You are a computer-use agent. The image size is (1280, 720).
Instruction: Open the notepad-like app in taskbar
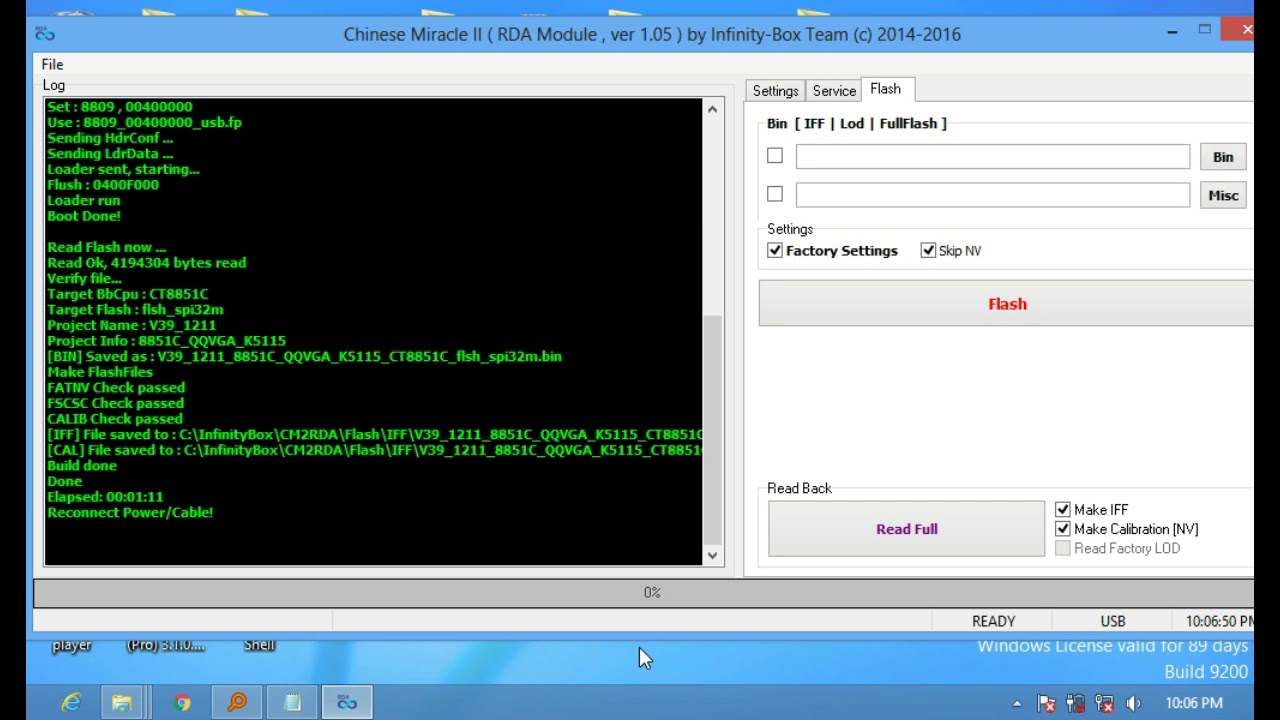point(292,703)
